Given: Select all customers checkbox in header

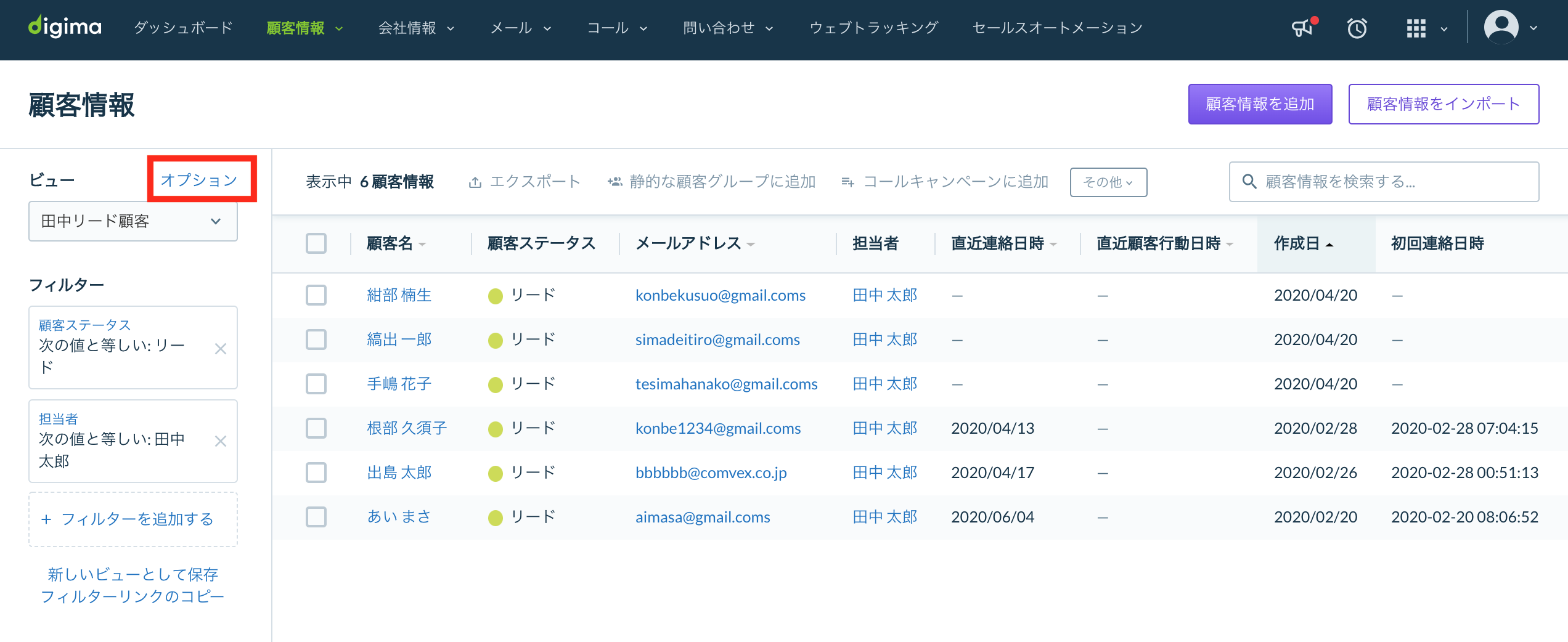Looking at the screenshot, I should tap(316, 243).
